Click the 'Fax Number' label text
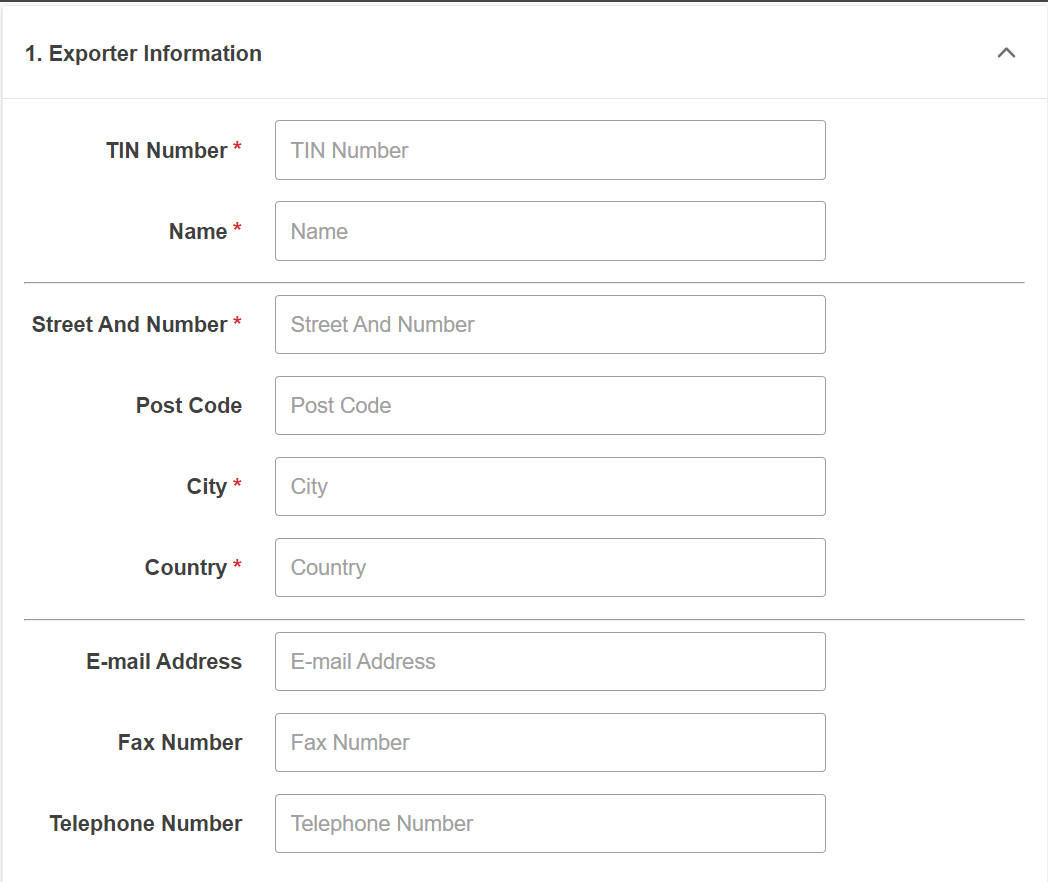This screenshot has height=882, width=1048. (x=180, y=742)
